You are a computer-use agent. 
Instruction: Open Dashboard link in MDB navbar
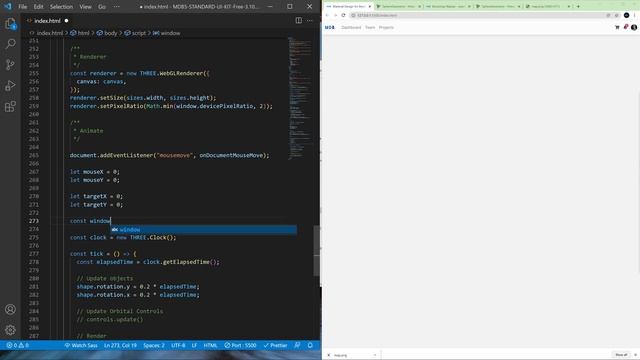point(351,27)
